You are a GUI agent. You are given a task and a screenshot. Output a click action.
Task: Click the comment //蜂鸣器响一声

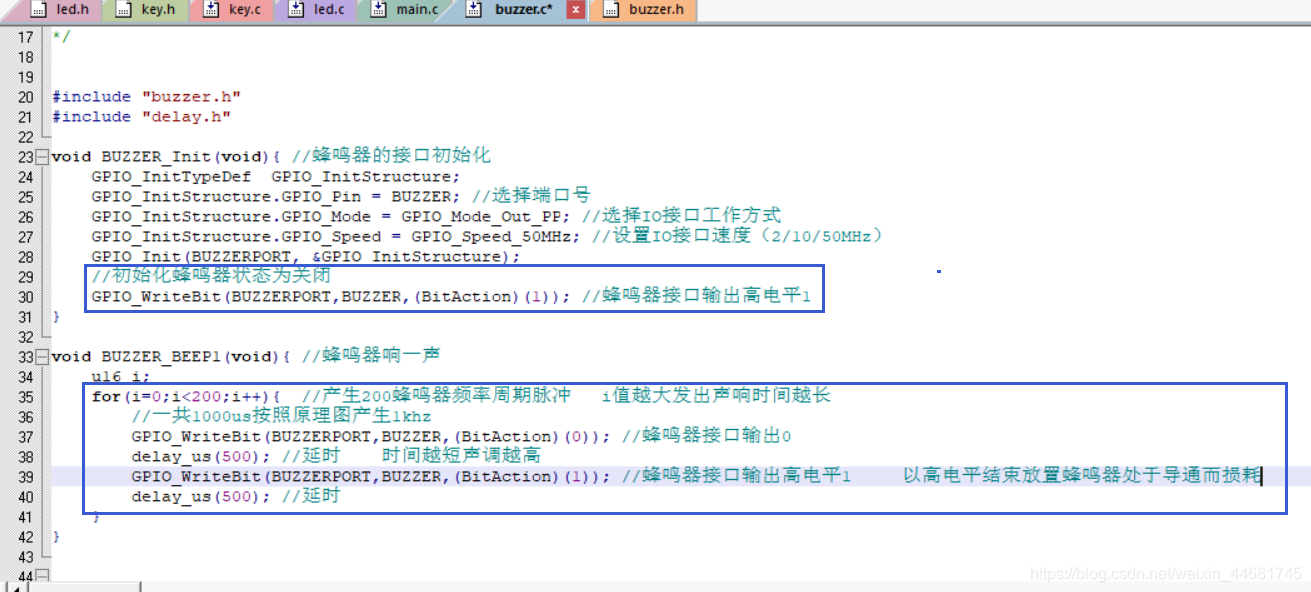click(371, 356)
